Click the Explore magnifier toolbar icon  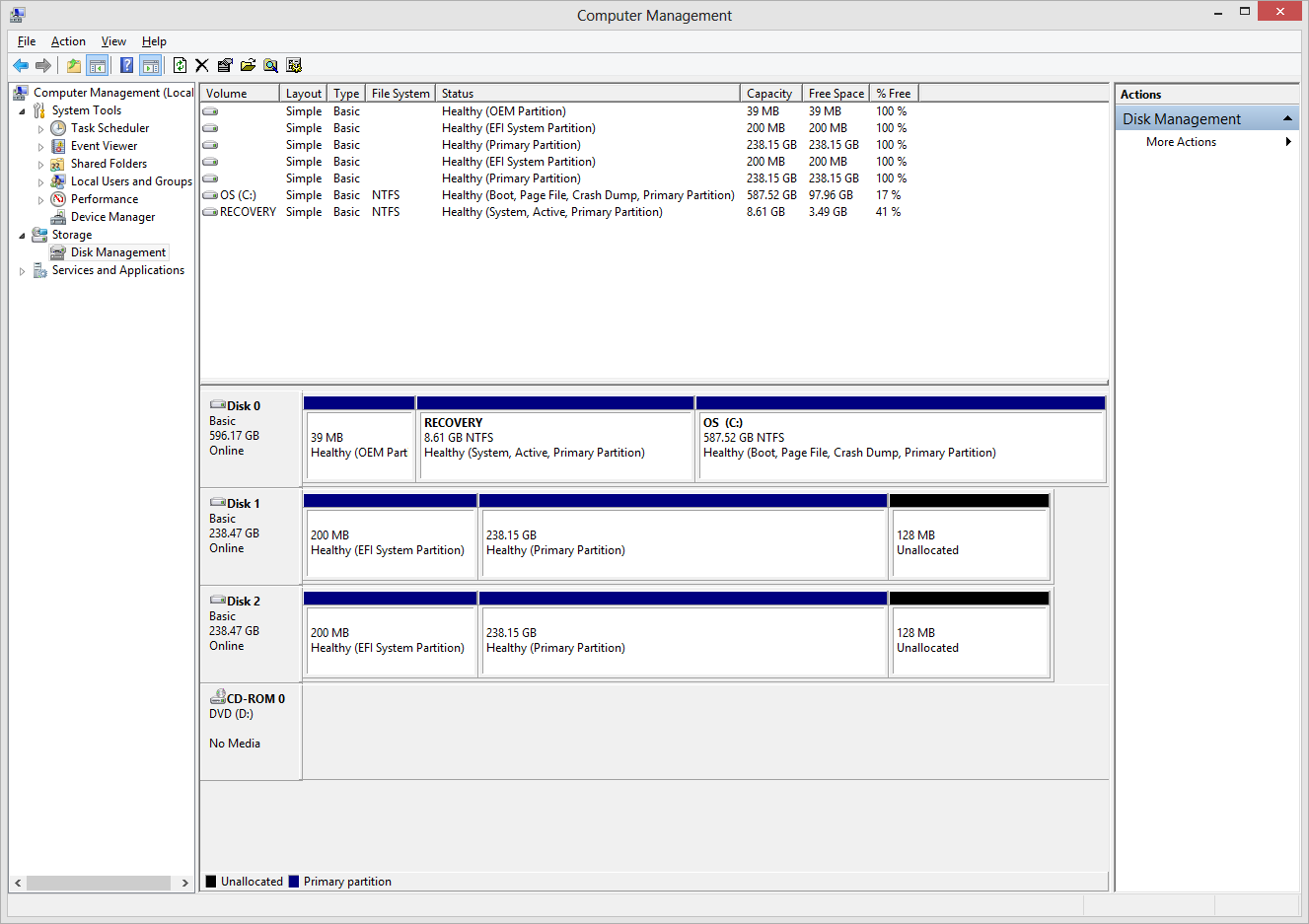point(270,65)
